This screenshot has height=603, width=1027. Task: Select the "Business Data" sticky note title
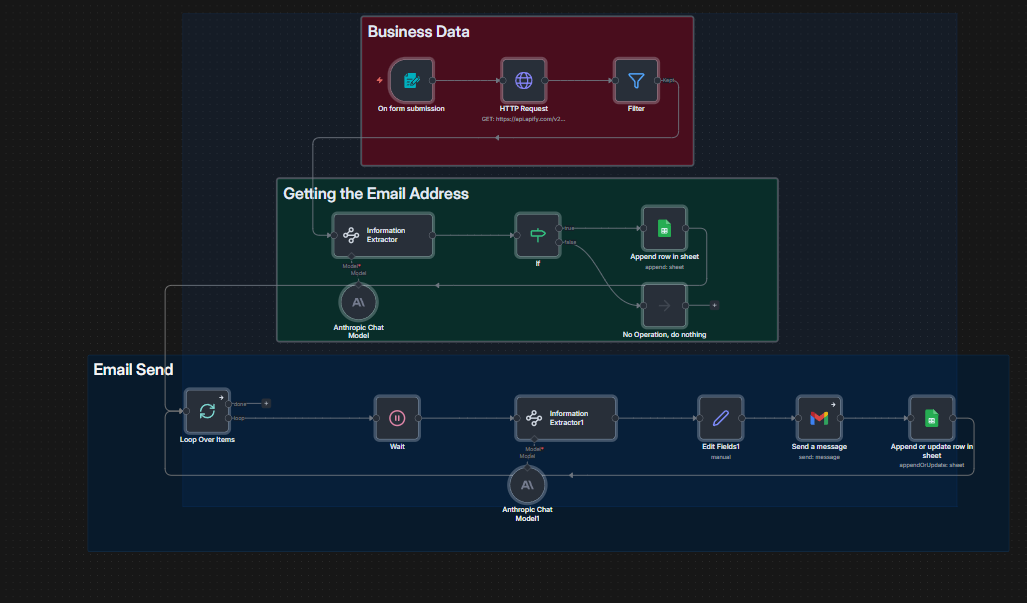[x=419, y=31]
